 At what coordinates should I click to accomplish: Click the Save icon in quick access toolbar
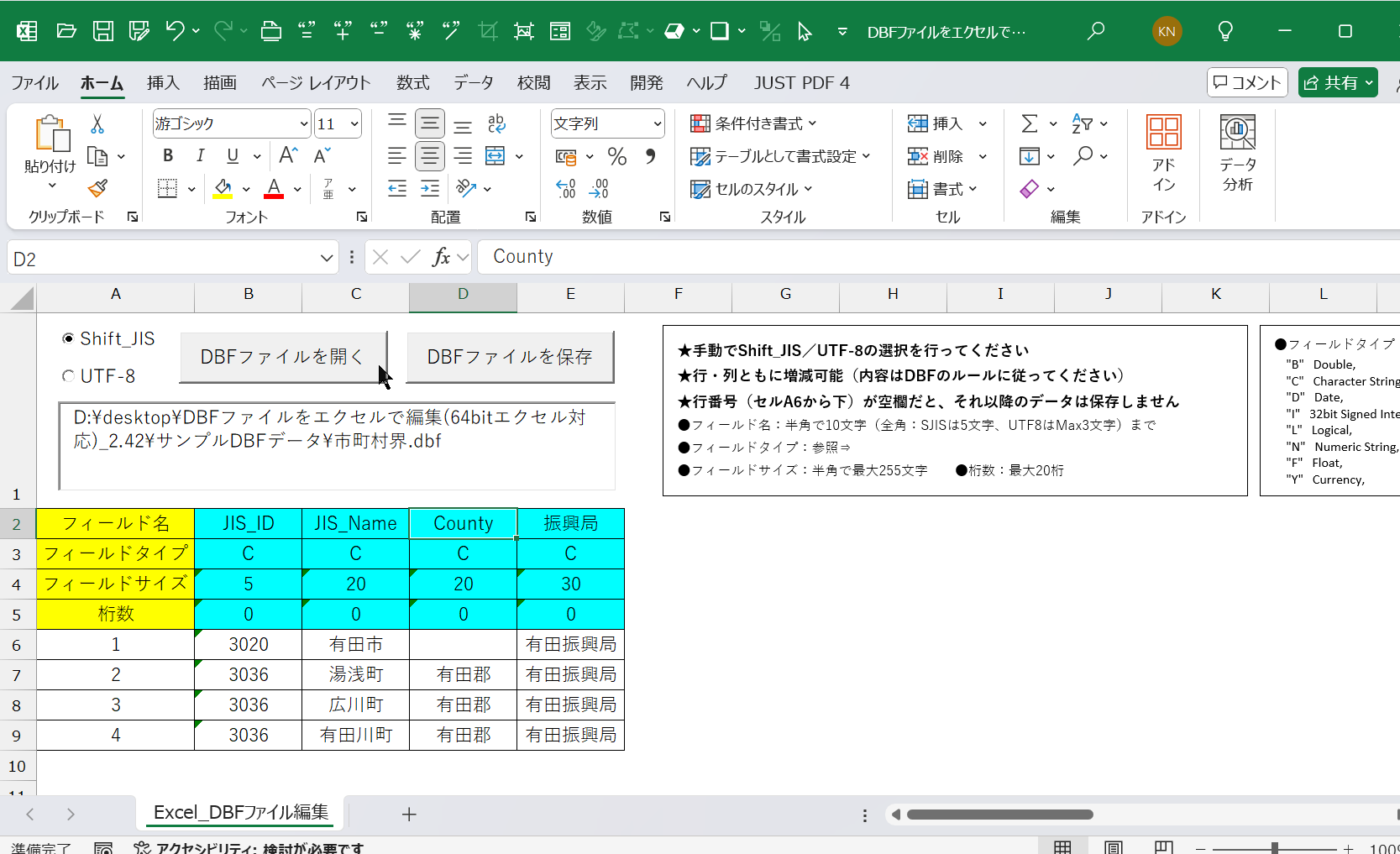[x=103, y=32]
